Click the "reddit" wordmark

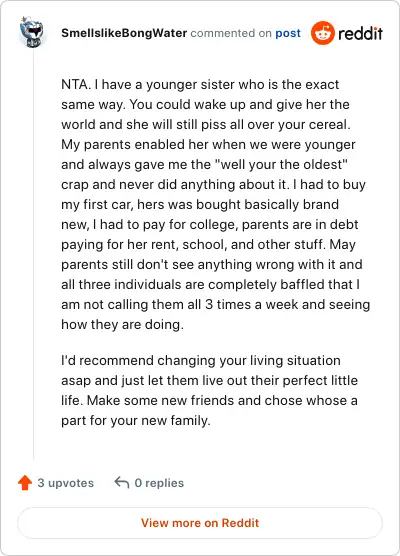[x=360, y=33]
